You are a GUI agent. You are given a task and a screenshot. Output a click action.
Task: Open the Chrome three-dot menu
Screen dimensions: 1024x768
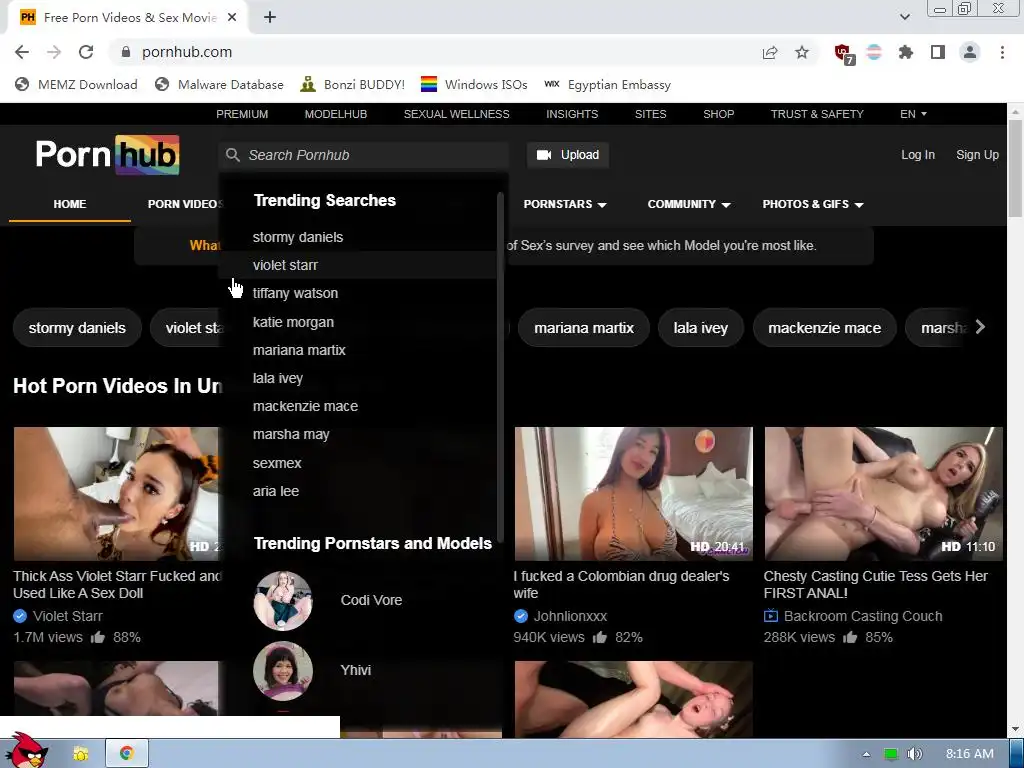point(1002,52)
